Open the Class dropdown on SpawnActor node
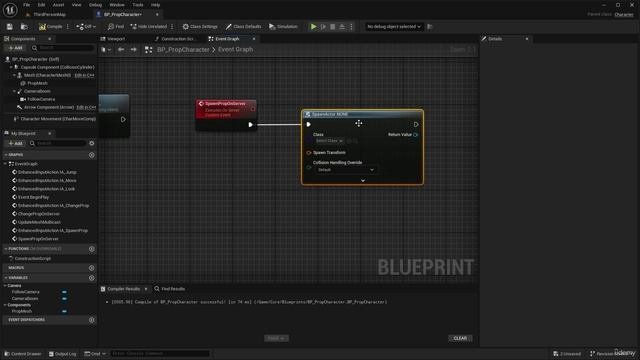 coord(329,141)
